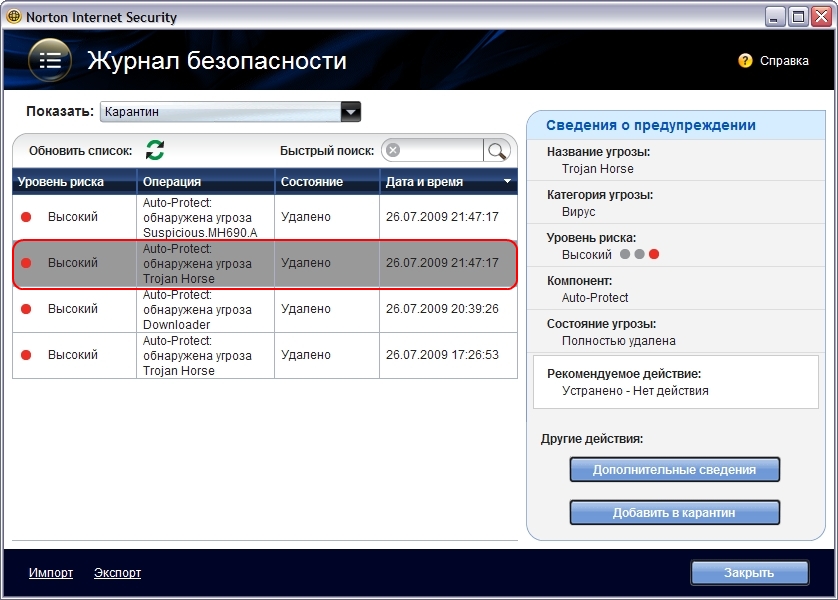Select the Trojan Horse entry at 21:47:17
838x600 pixels.
tap(265, 264)
